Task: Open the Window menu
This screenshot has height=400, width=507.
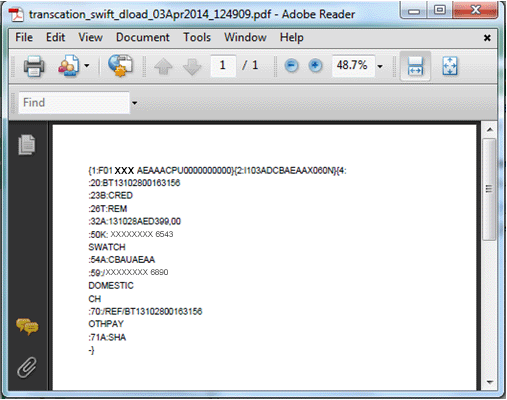Action: point(245,37)
